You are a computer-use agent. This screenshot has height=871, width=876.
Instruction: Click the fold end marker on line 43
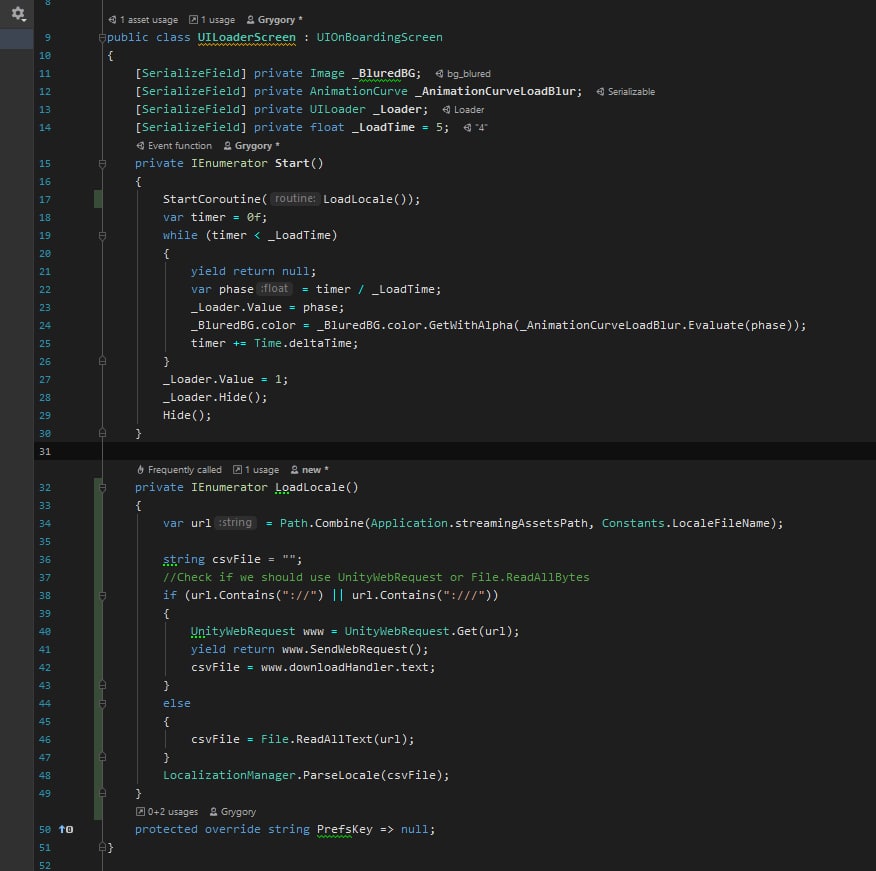[102, 685]
